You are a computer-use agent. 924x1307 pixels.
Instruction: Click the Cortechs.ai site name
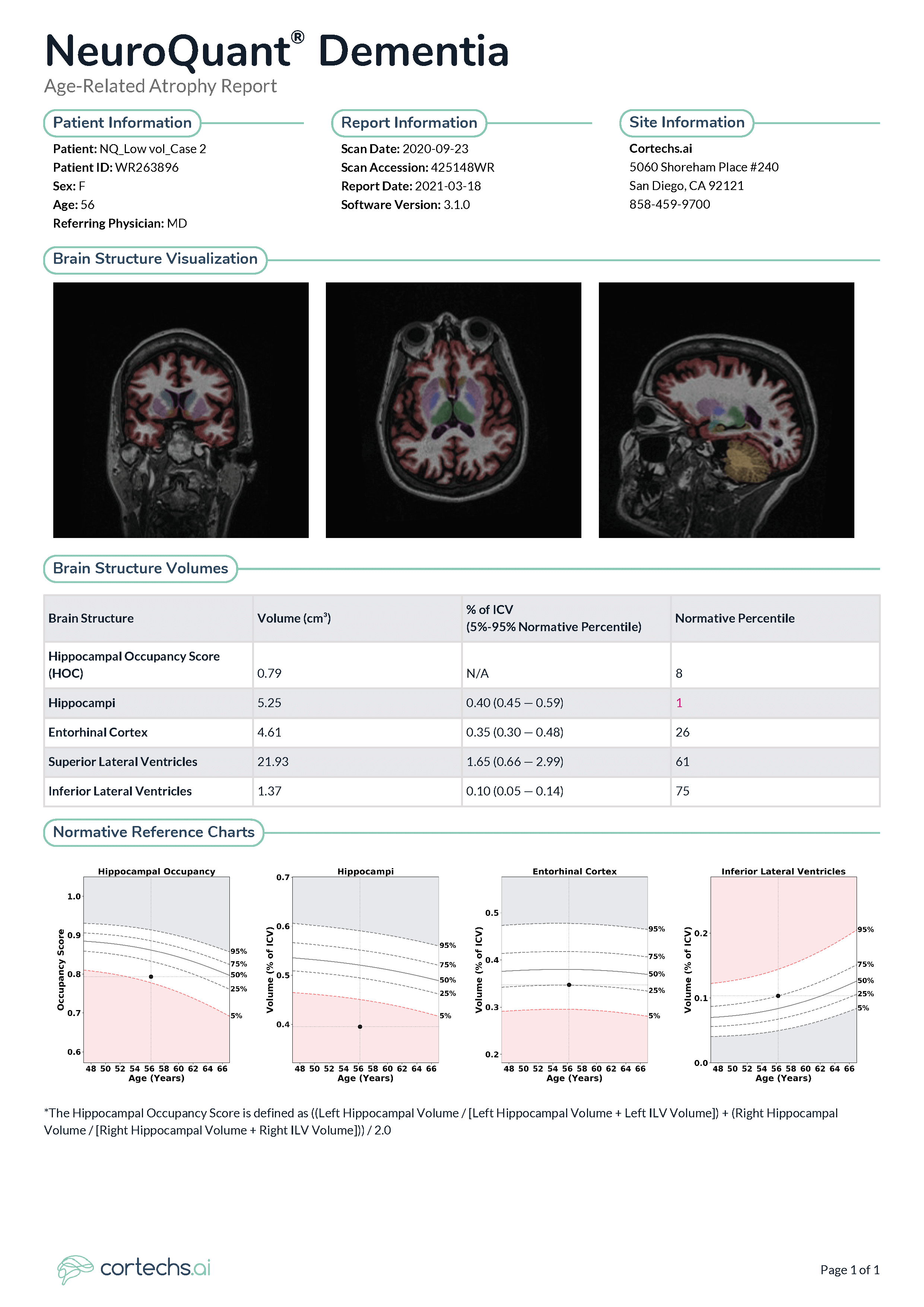[x=661, y=149]
